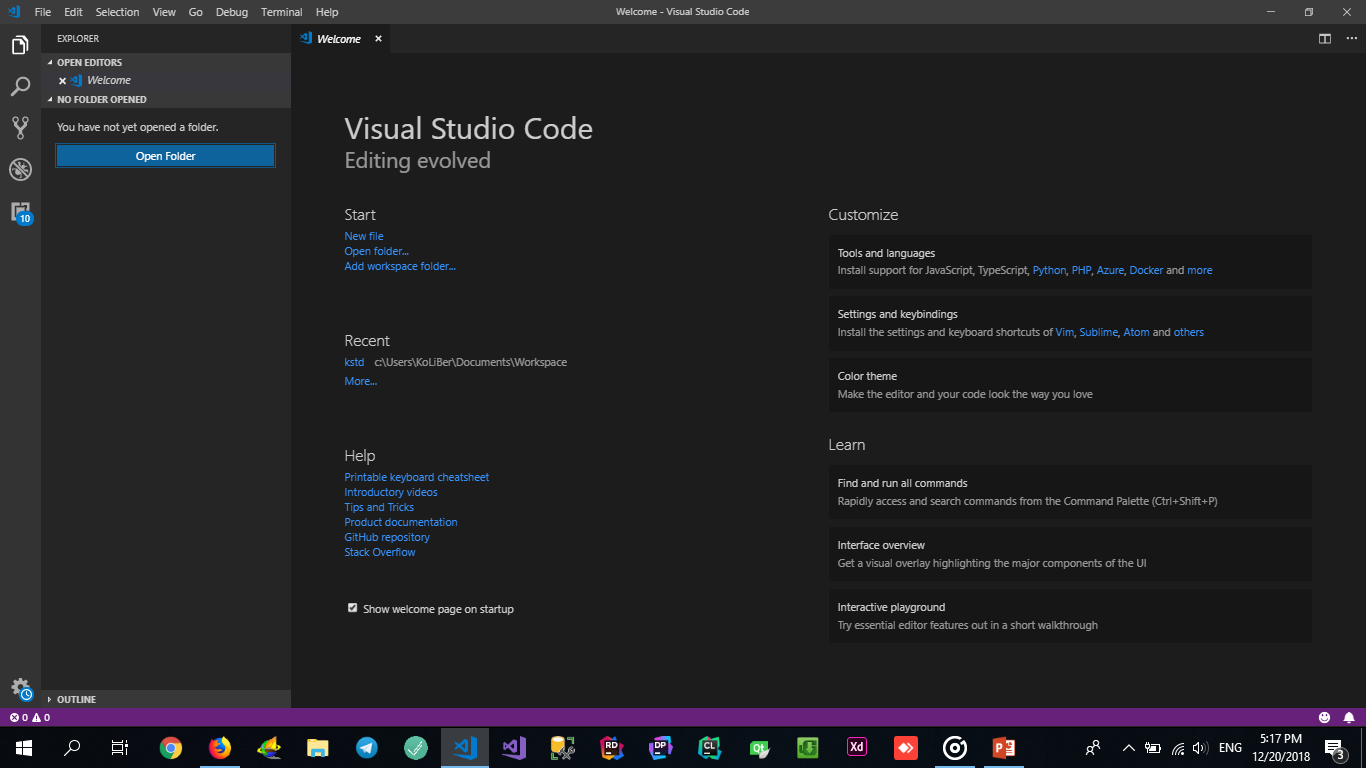Open the Color theme card

point(1070,385)
